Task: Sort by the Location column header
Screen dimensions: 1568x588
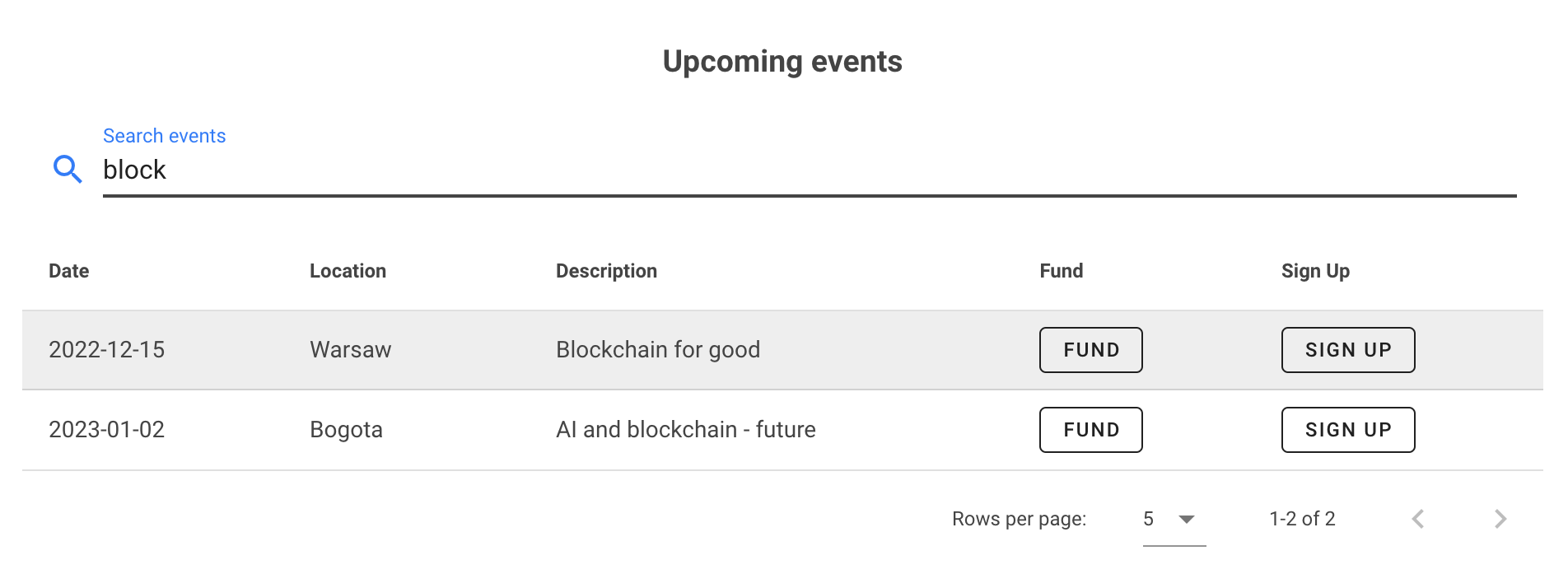Action: 348,270
